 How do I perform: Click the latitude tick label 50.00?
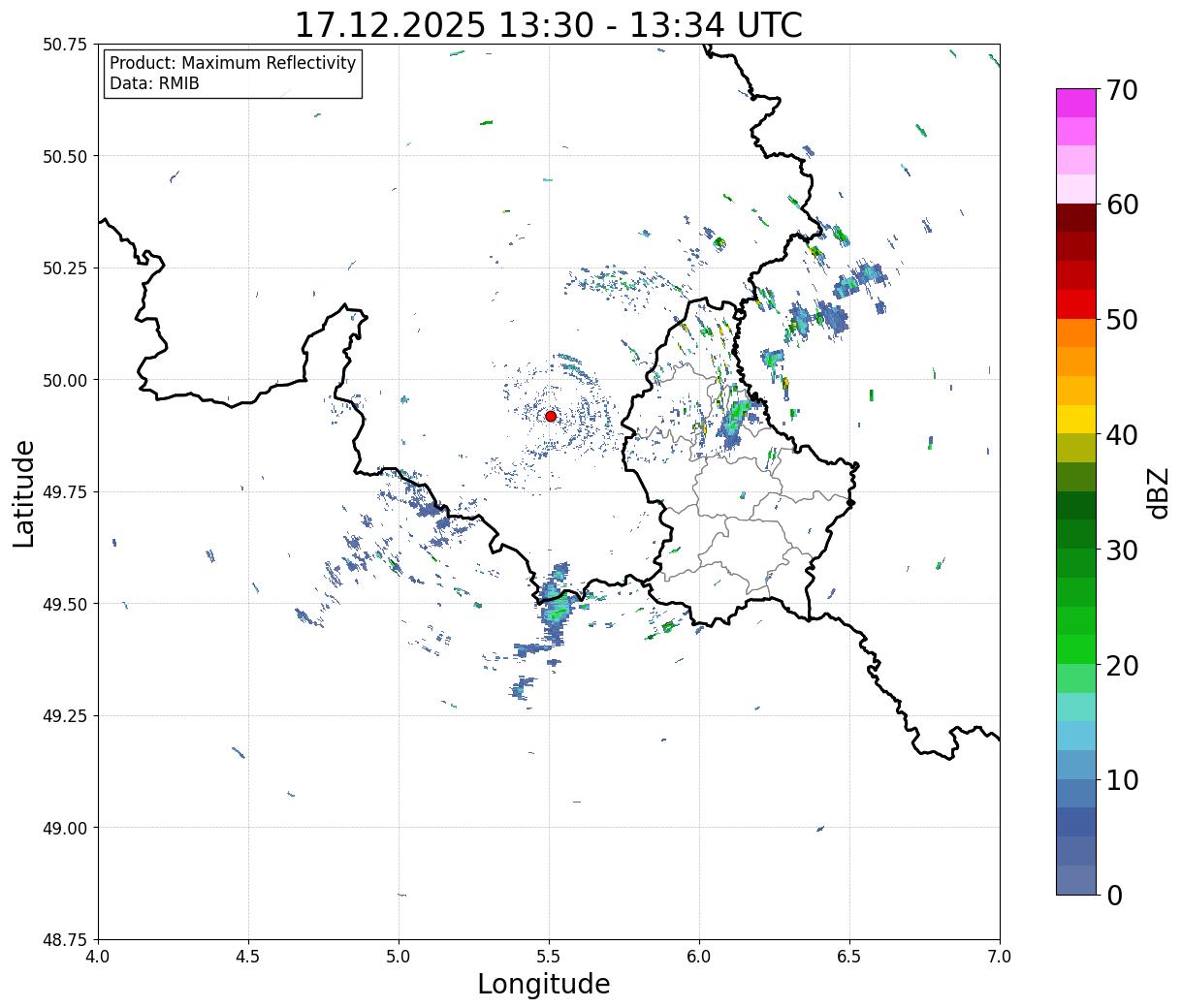tap(64, 380)
